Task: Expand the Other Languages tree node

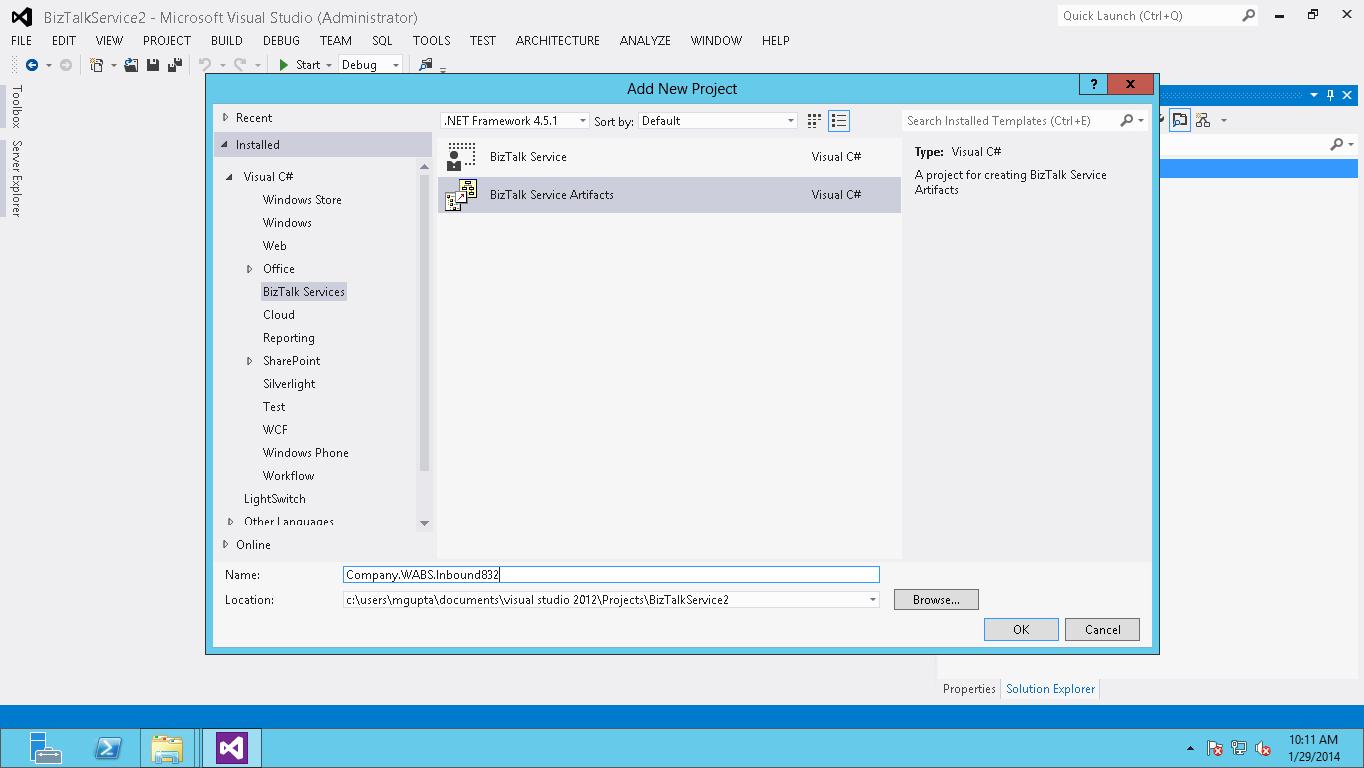Action: tap(231, 522)
